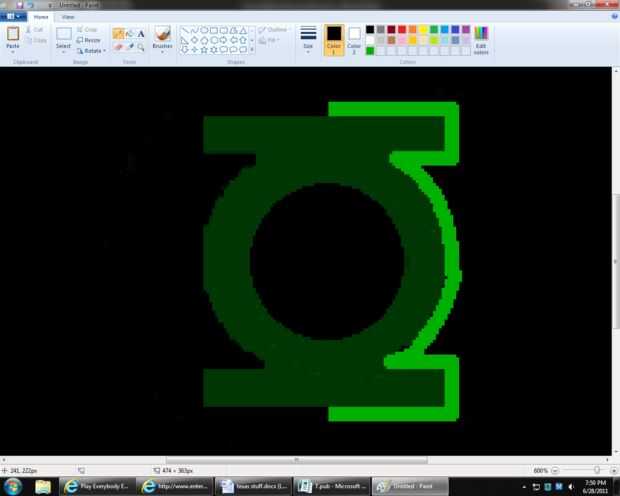This screenshot has width=620, height=496.
Task: Click the Select tool rectangle
Action: pyautogui.click(x=64, y=34)
